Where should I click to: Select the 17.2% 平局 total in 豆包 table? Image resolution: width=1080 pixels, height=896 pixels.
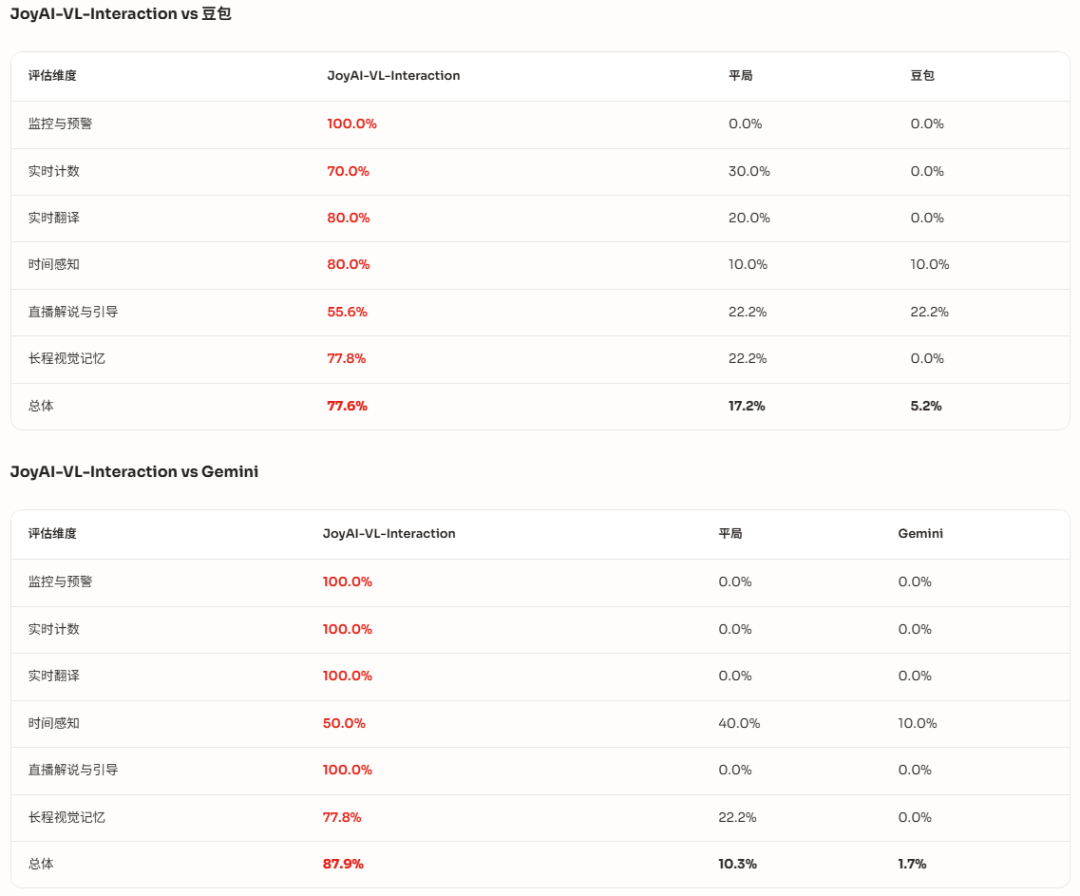[x=747, y=406]
